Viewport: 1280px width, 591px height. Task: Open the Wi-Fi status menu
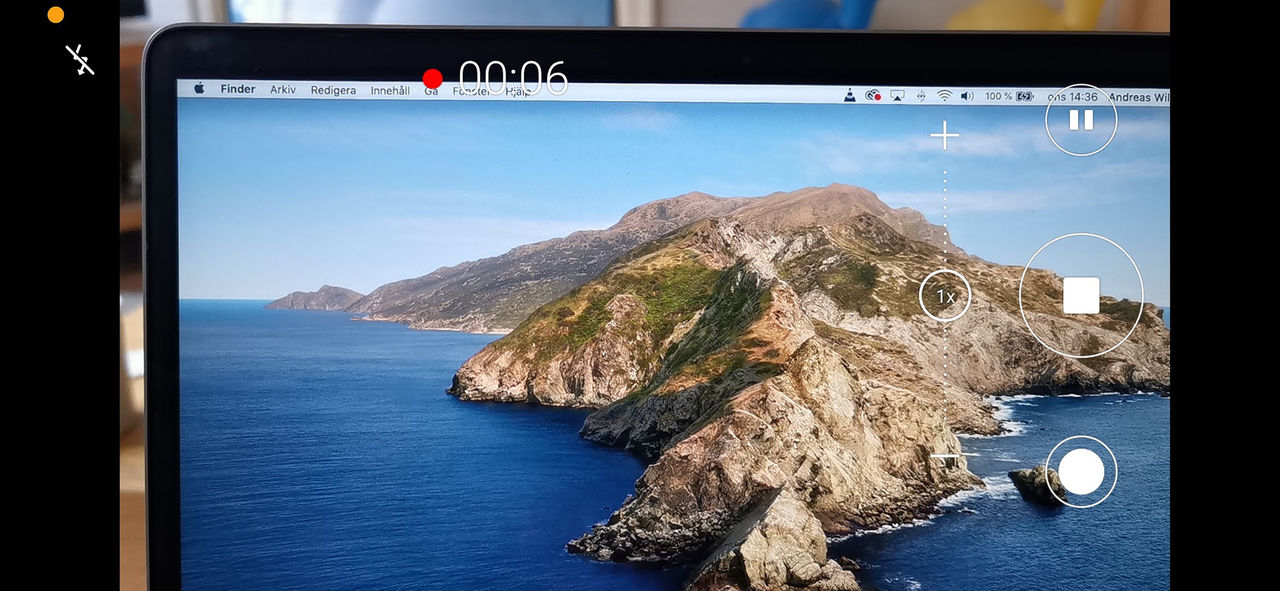944,96
